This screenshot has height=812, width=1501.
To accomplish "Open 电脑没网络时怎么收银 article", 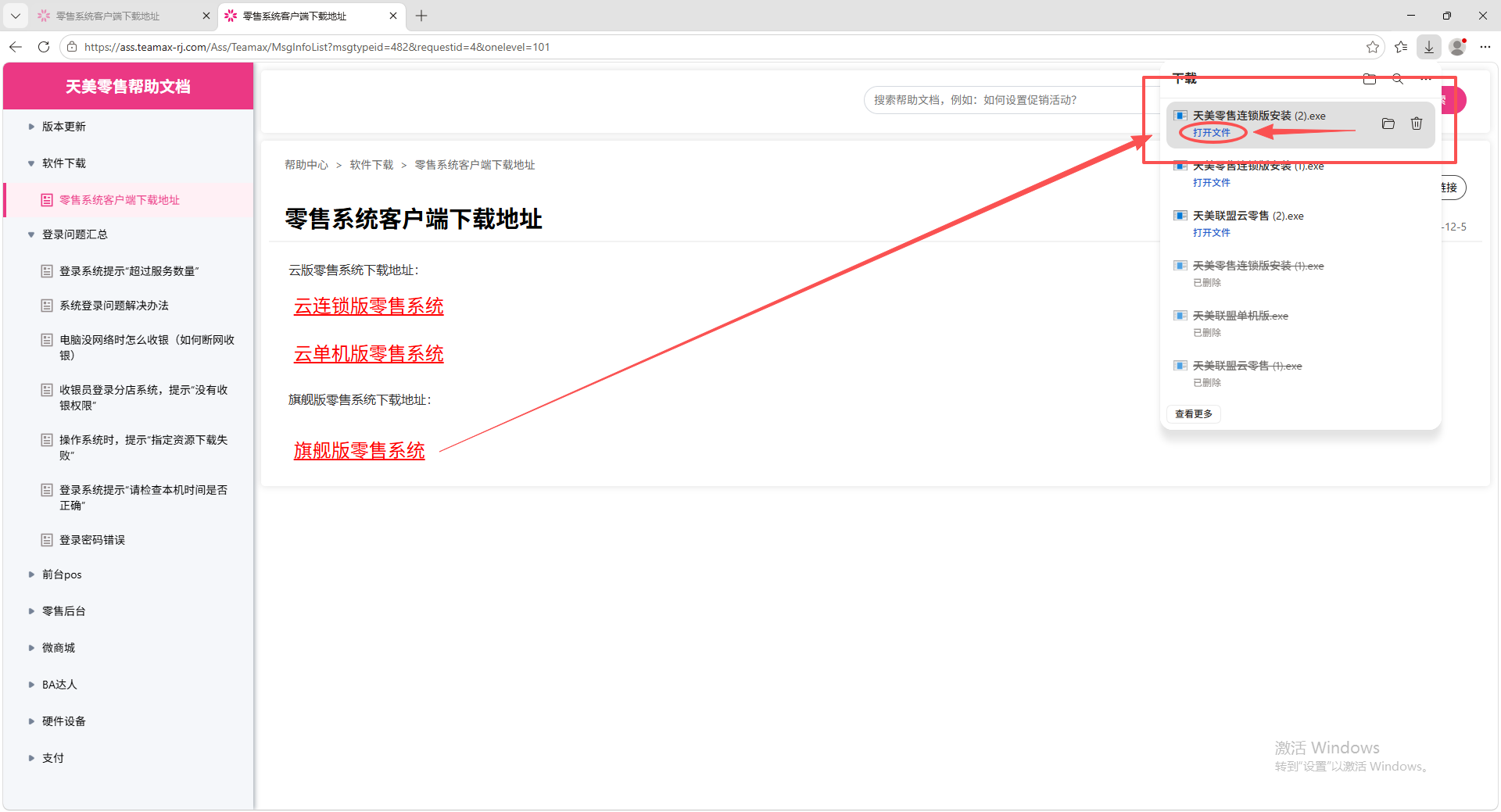I will 147,348.
